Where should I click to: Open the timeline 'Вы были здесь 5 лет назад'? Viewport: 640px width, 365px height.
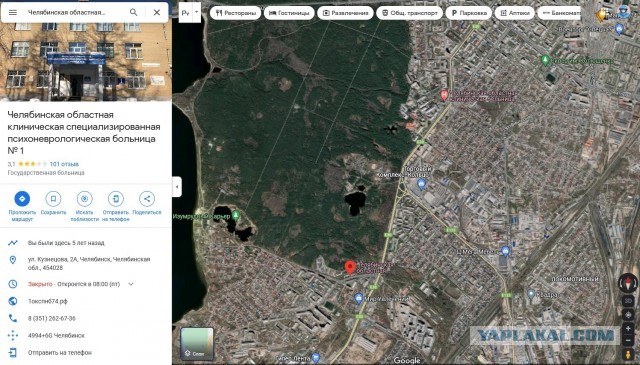[66, 243]
